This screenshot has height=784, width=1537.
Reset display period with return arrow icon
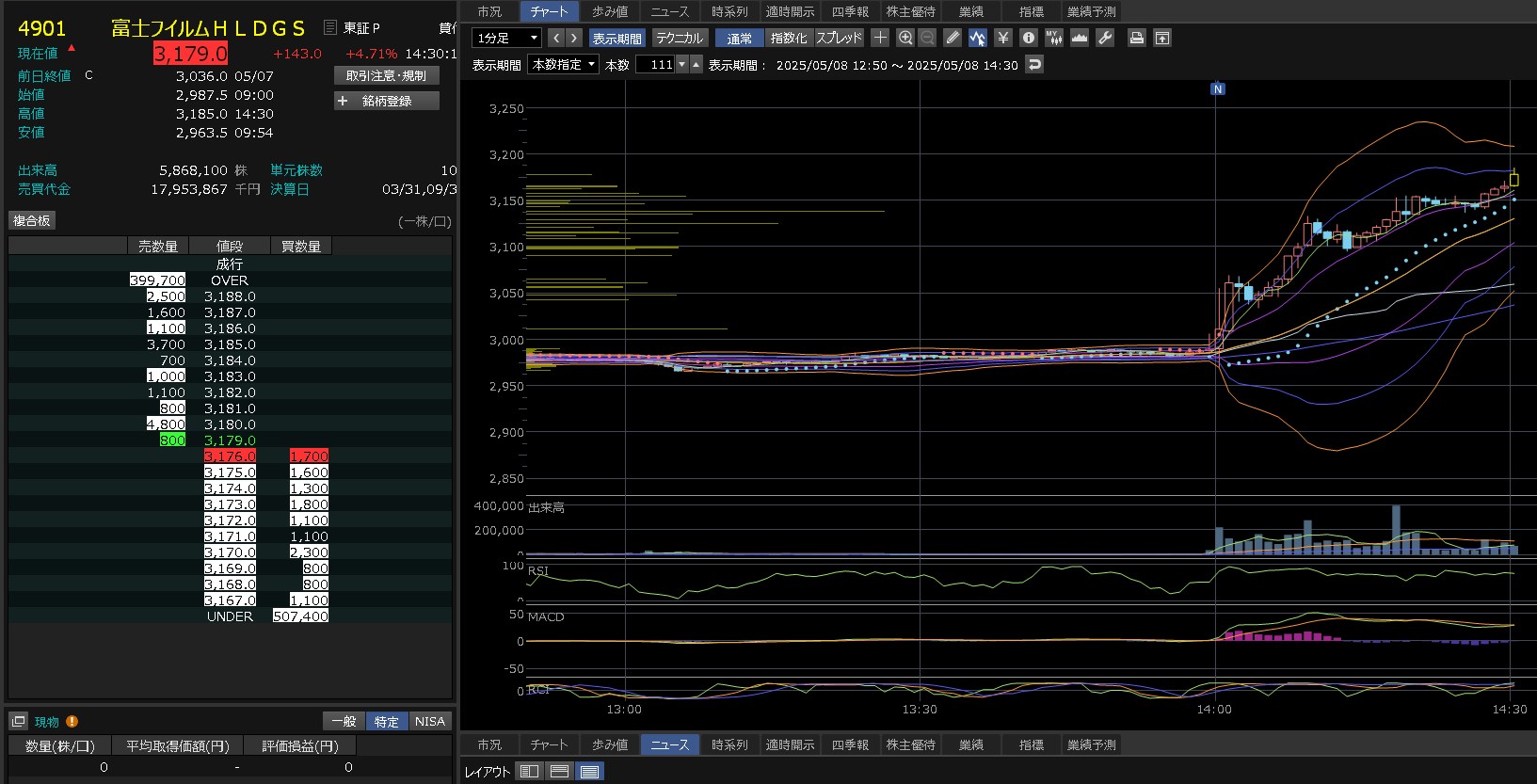click(1034, 64)
